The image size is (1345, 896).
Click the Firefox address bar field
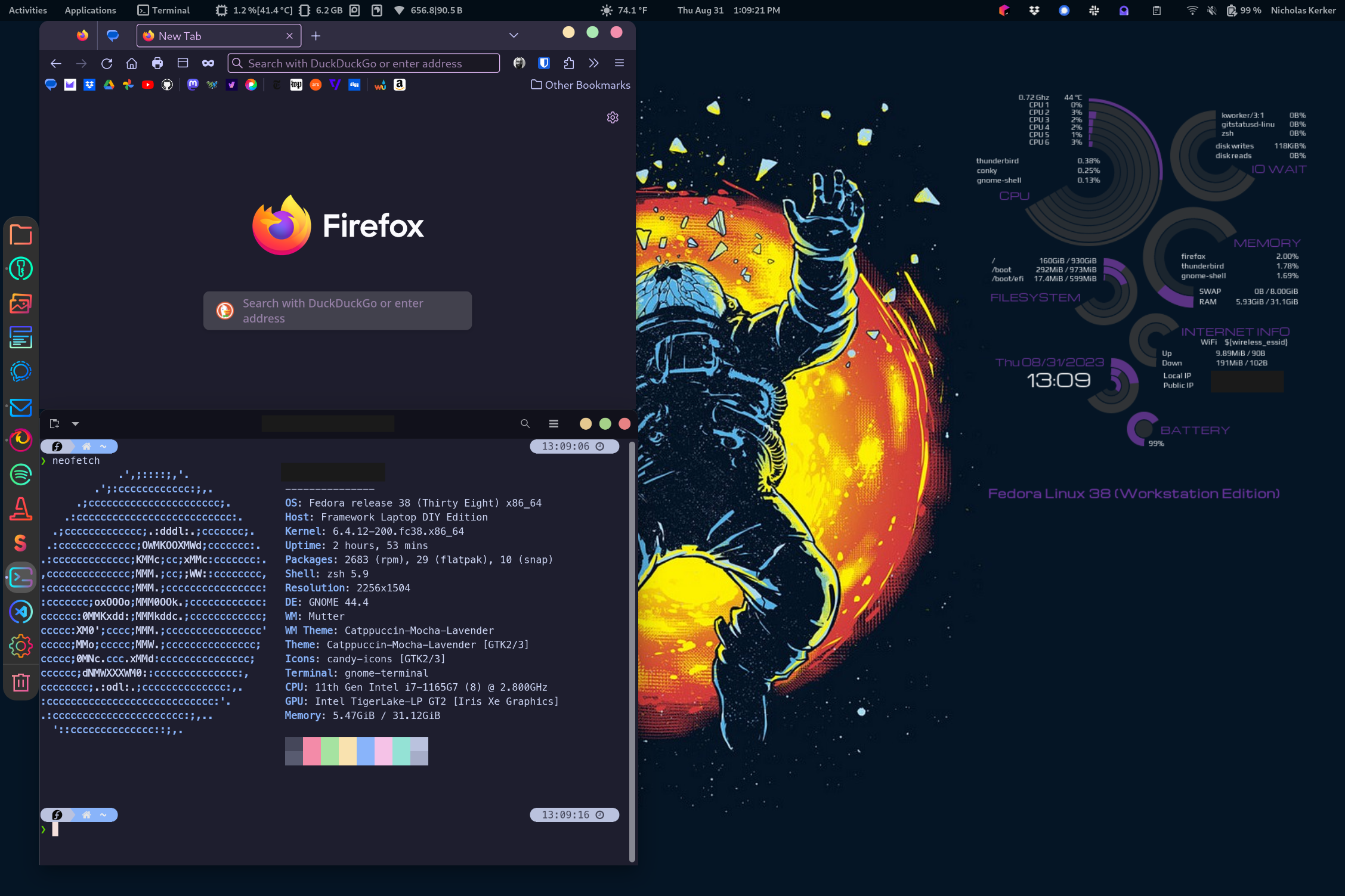(364, 63)
